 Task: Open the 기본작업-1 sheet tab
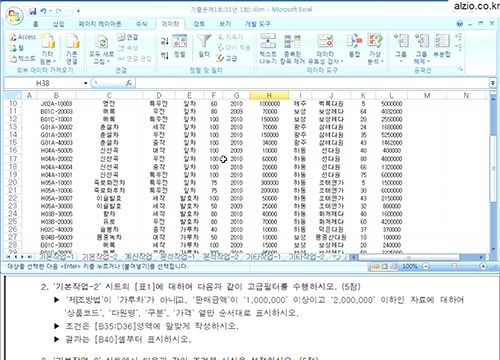pyautogui.click(x=57, y=257)
